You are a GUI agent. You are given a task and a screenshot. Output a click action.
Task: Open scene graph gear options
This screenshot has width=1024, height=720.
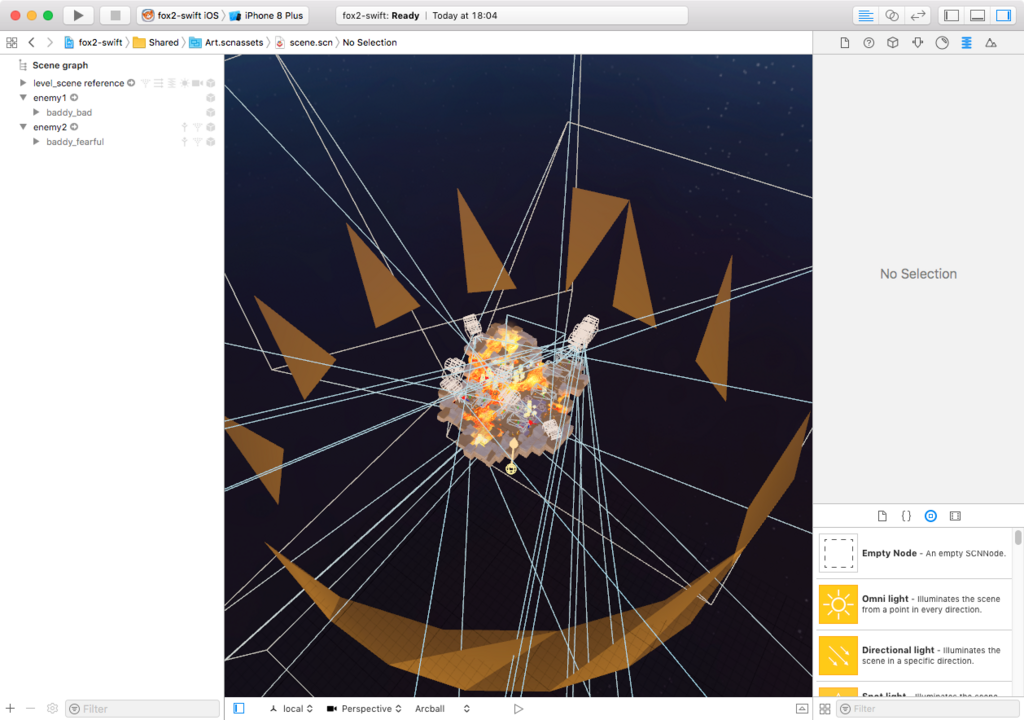point(52,708)
